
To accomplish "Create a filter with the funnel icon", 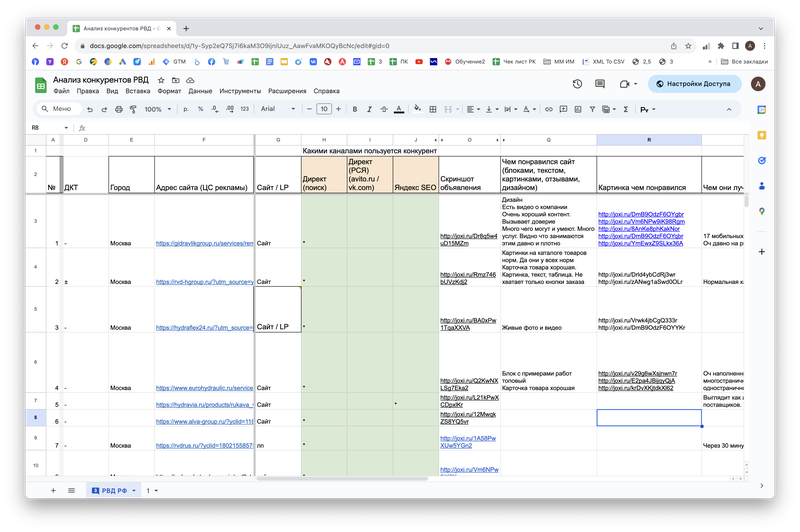I will [592, 109].
